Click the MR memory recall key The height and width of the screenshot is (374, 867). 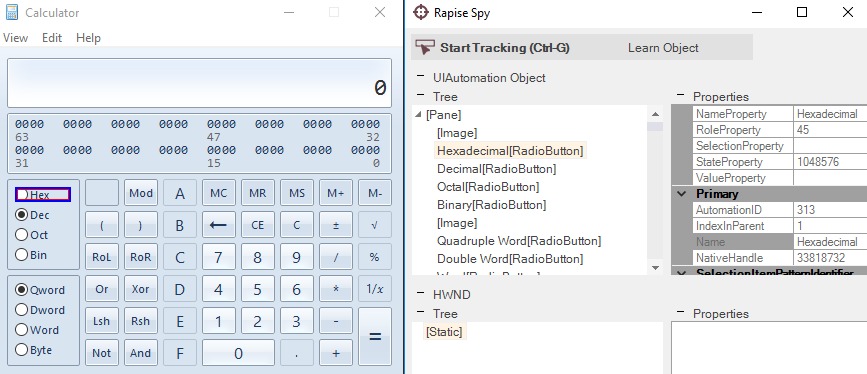point(258,193)
